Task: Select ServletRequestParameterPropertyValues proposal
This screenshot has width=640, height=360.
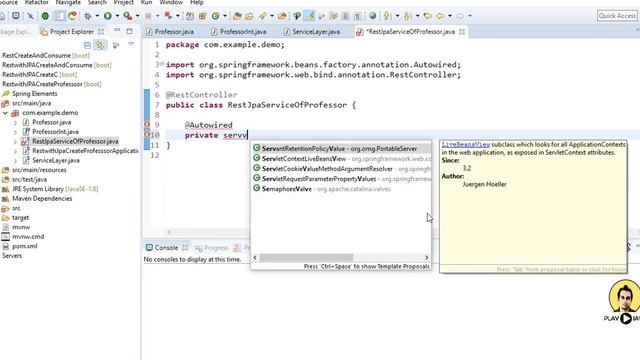Action: click(341, 179)
